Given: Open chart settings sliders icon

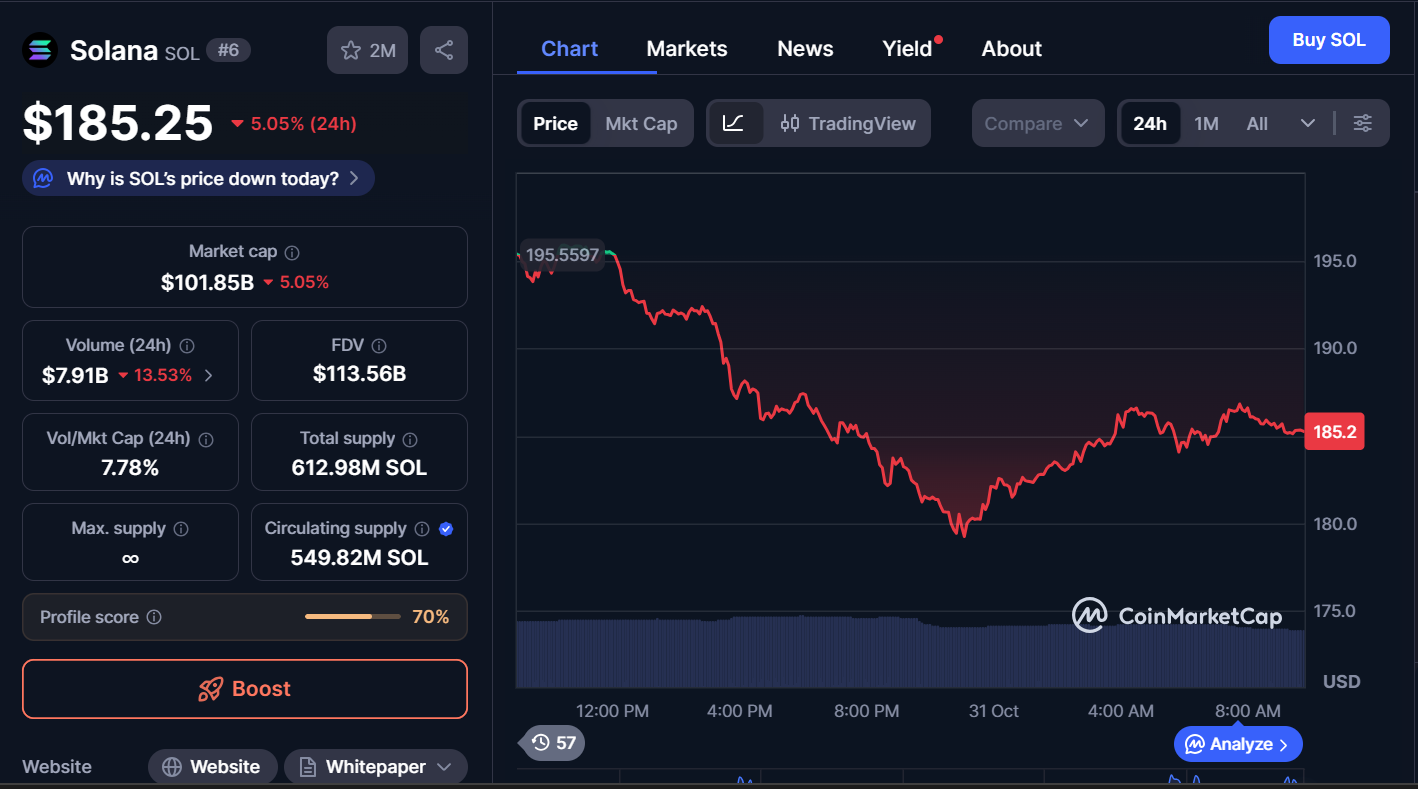Looking at the screenshot, I should pos(1362,123).
